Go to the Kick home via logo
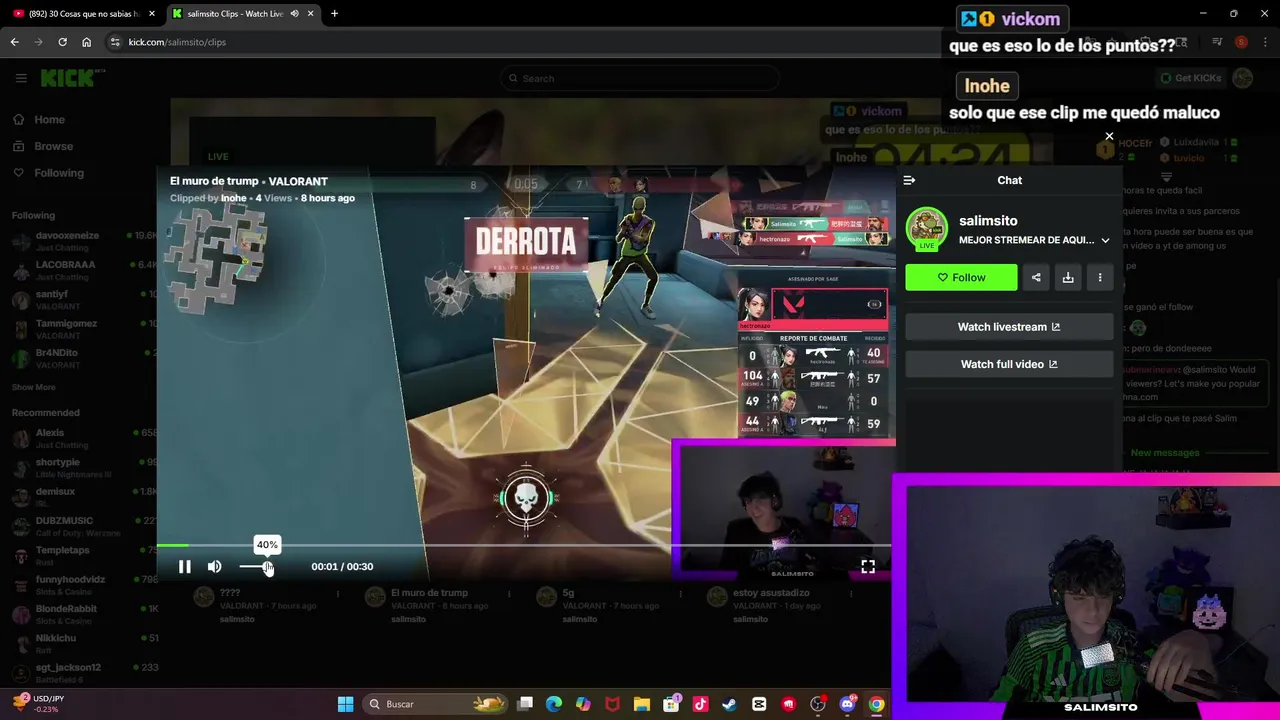The image size is (1280, 720). [x=66, y=78]
